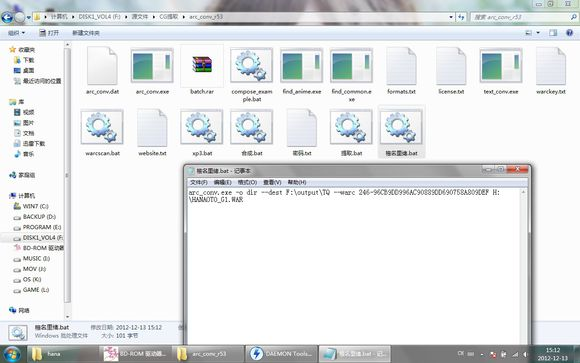Screen dimensions: 580x363
Task: Select OS (K:) drive in navigation pane
Action: [x=27, y=279]
